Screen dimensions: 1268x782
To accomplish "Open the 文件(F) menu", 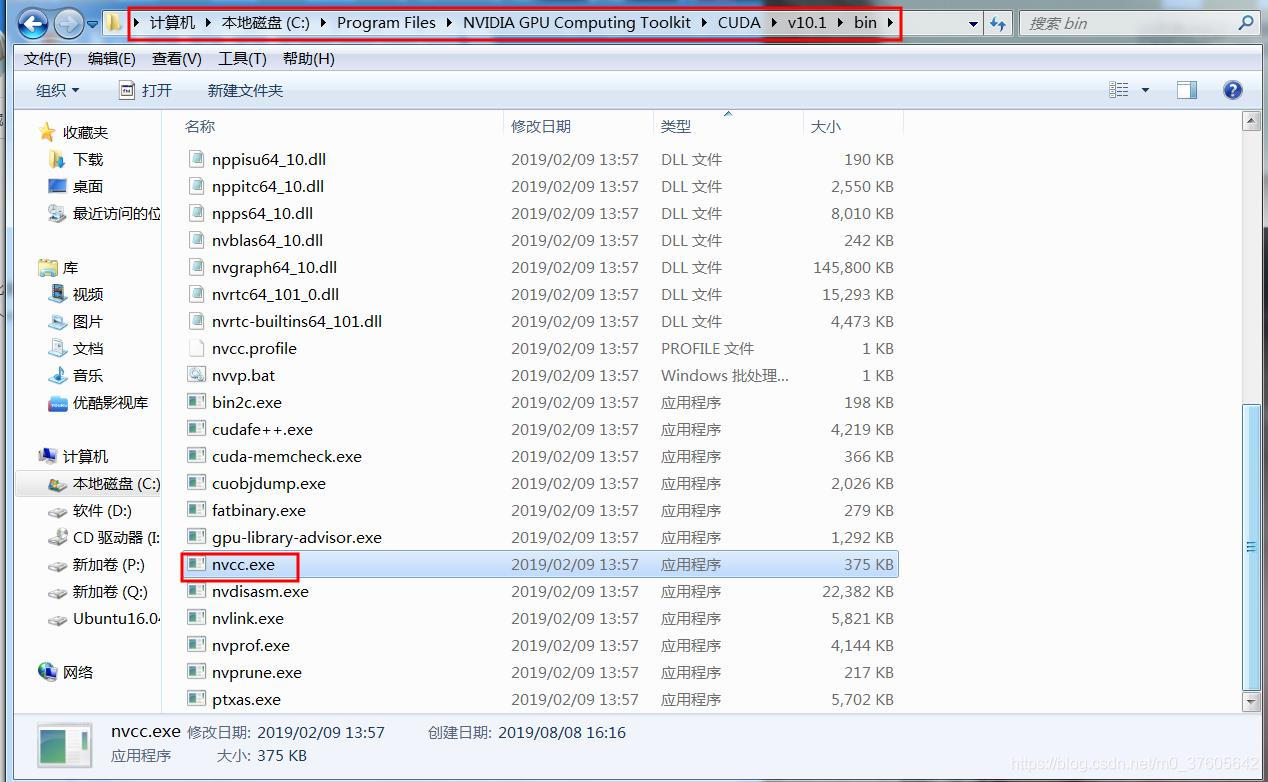I will click(x=47, y=59).
